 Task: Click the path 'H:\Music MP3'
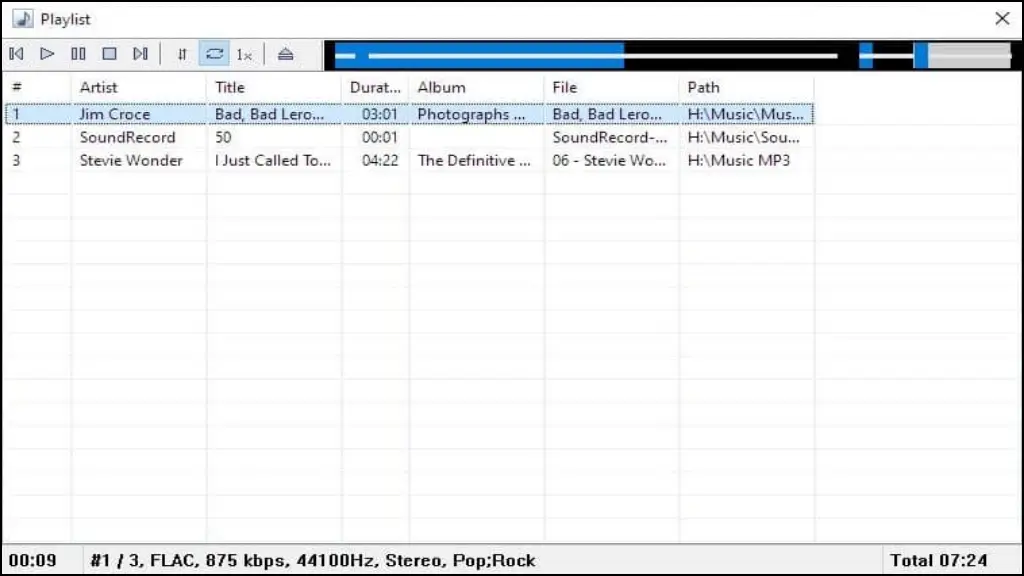pos(739,161)
